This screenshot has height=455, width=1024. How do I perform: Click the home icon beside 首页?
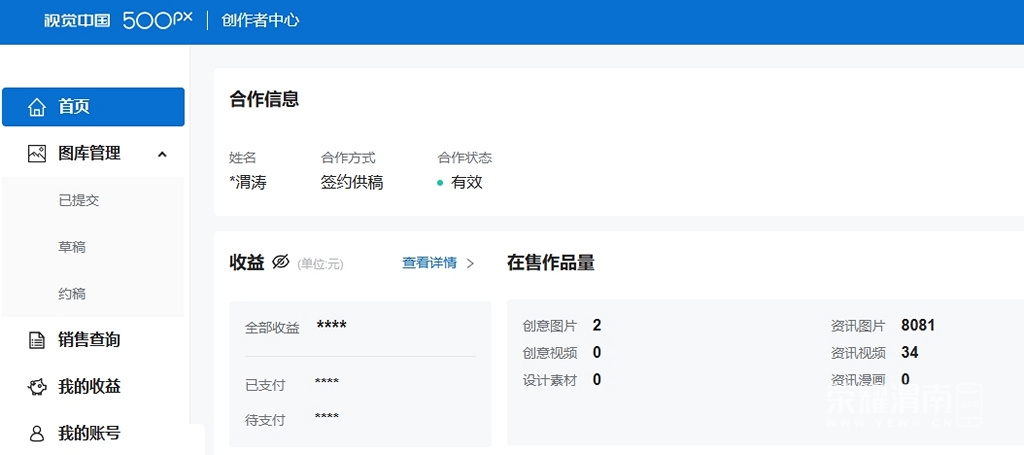click(x=37, y=107)
